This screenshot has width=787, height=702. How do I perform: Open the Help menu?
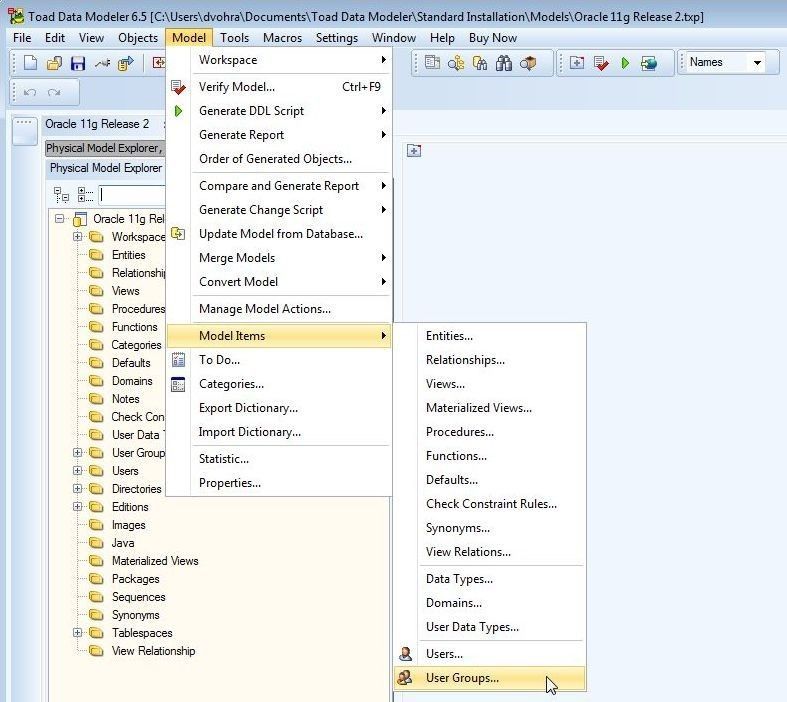point(442,38)
